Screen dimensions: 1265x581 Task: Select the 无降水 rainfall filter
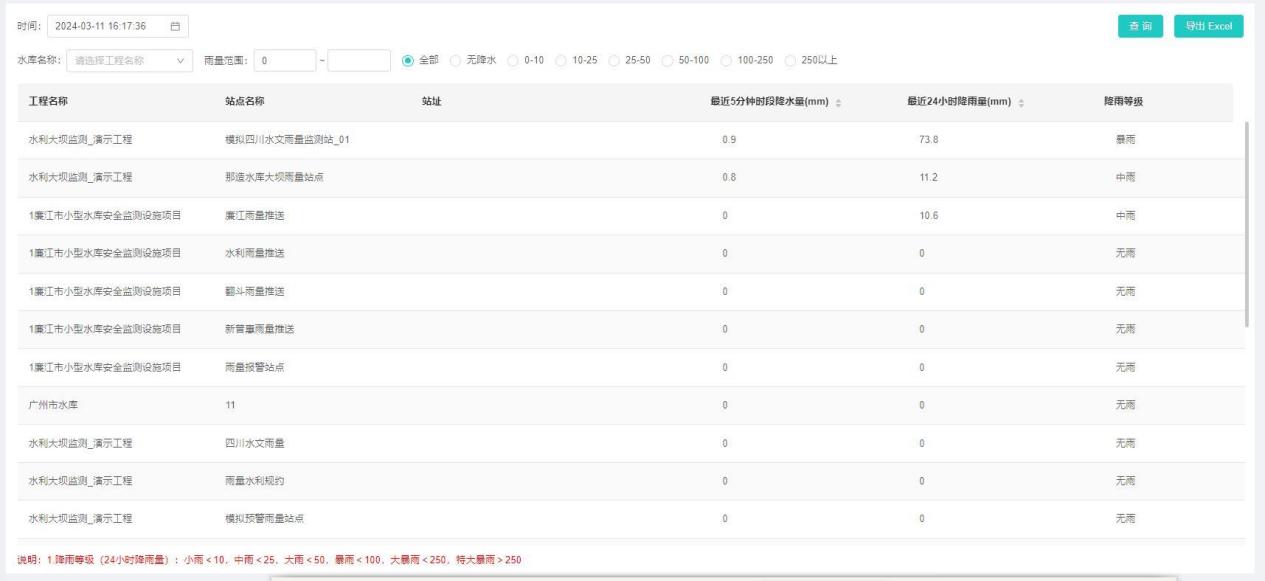click(x=454, y=60)
